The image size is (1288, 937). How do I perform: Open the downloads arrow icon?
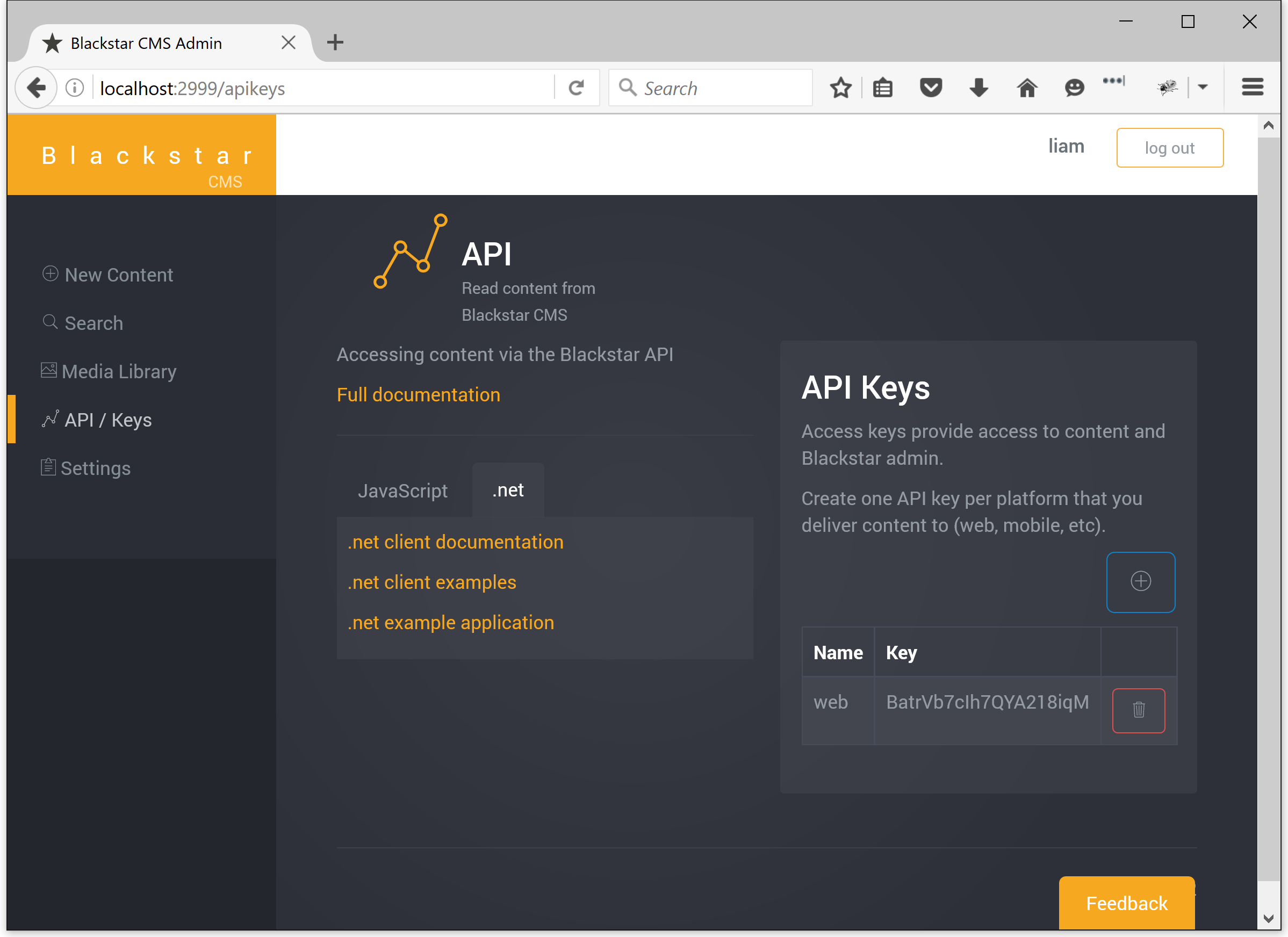(x=978, y=88)
